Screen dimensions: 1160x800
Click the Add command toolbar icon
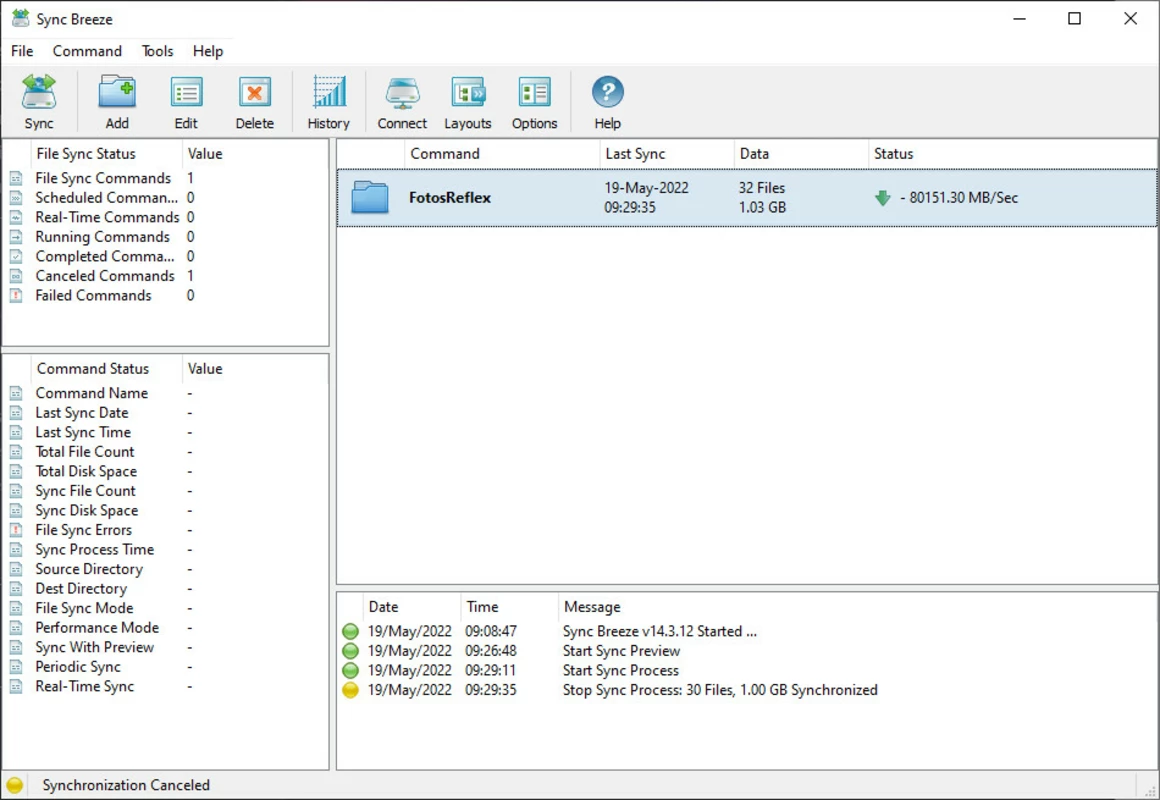(117, 93)
